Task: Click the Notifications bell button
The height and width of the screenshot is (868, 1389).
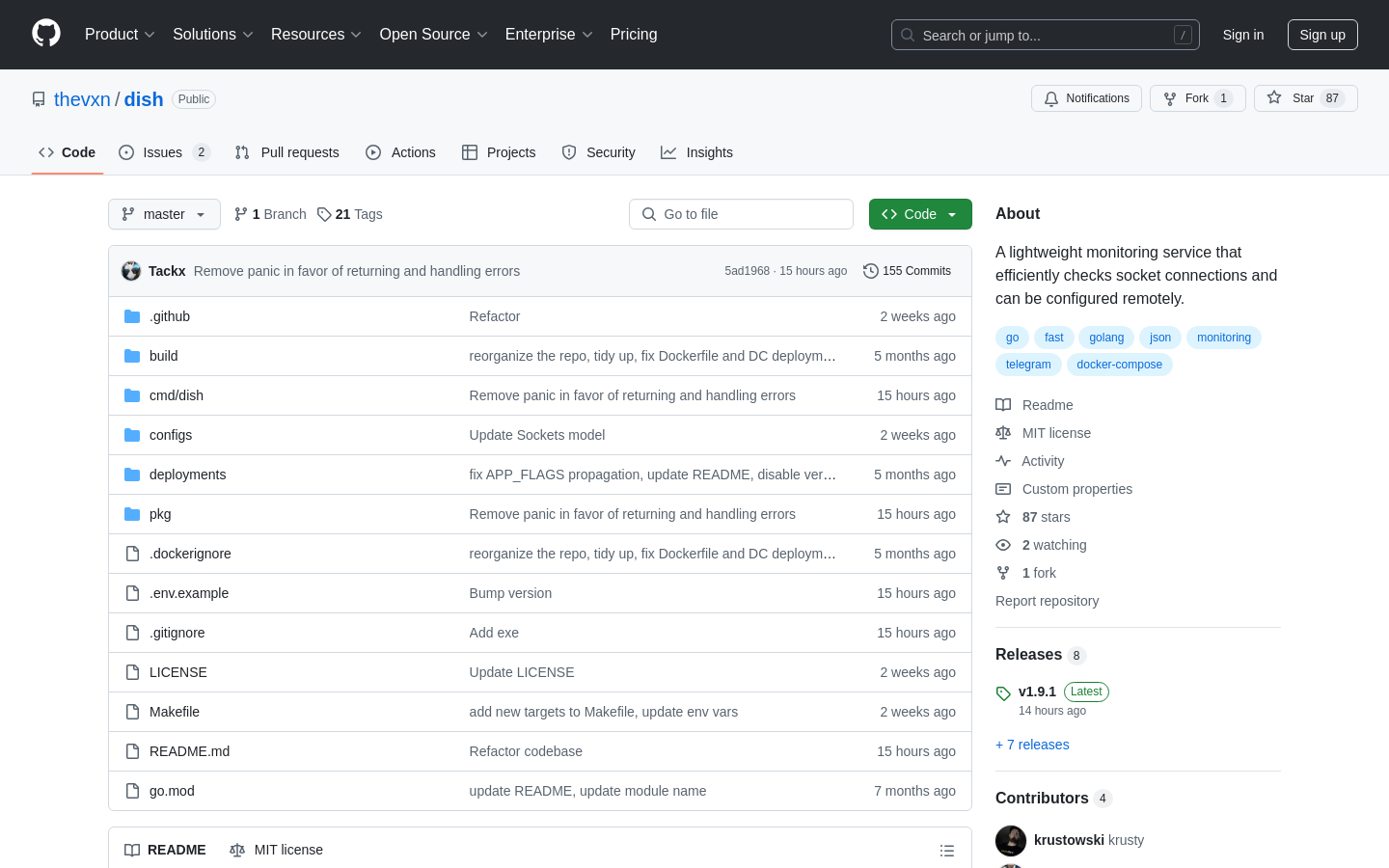Action: coord(1086,98)
